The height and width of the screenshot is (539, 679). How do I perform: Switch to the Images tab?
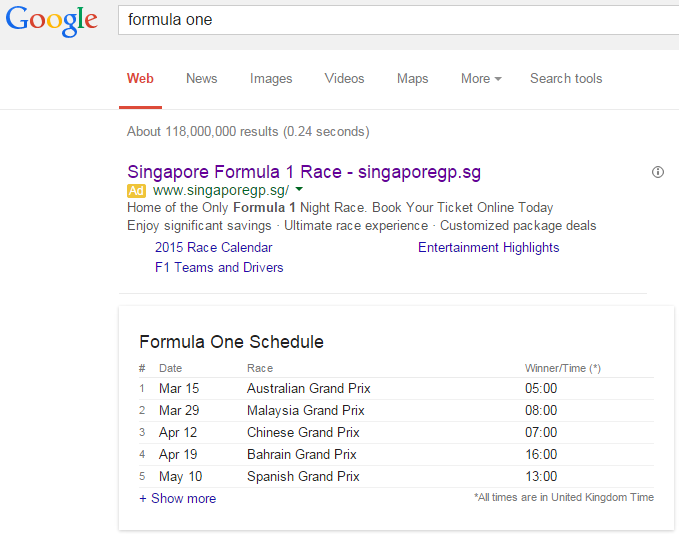tap(271, 78)
